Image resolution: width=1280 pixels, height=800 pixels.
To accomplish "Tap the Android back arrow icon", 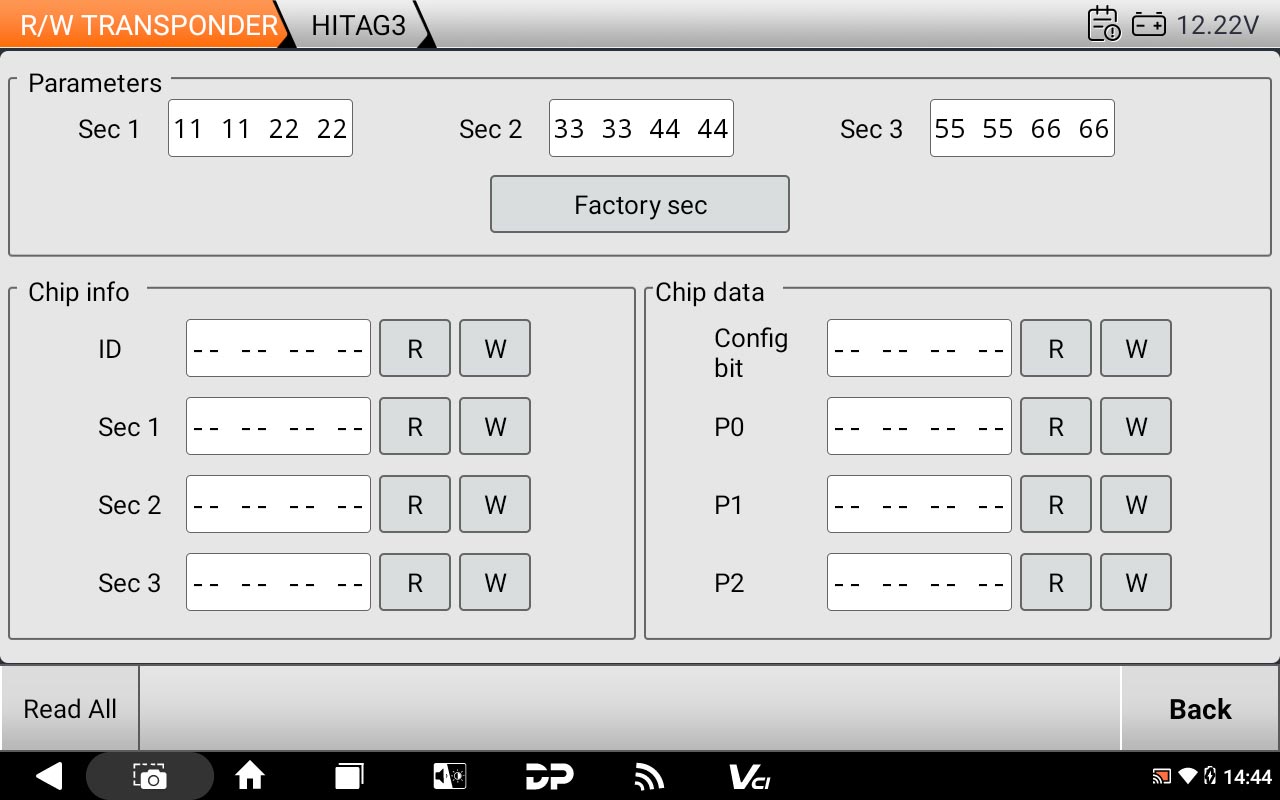I will click(48, 776).
